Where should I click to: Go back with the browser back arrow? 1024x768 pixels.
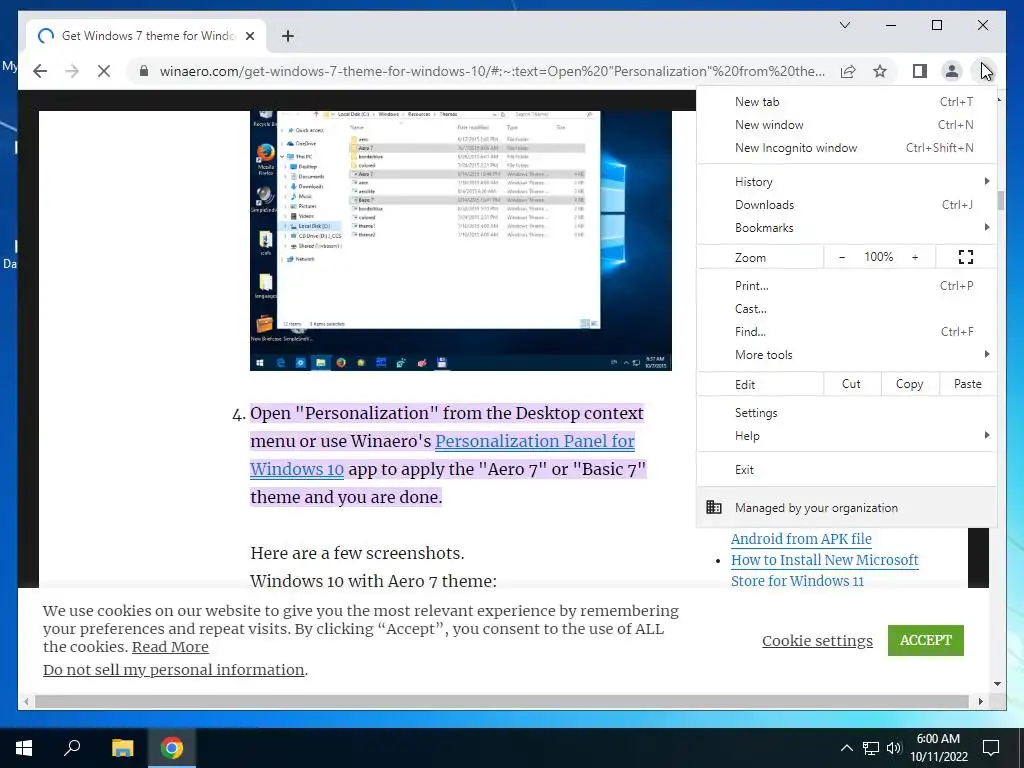click(40, 71)
